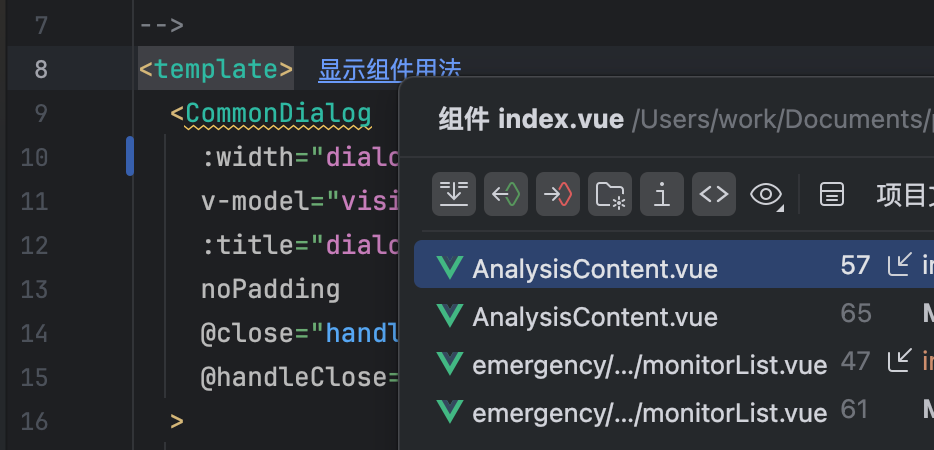Select the monitorList.vue line 47 usage

tap(649, 364)
